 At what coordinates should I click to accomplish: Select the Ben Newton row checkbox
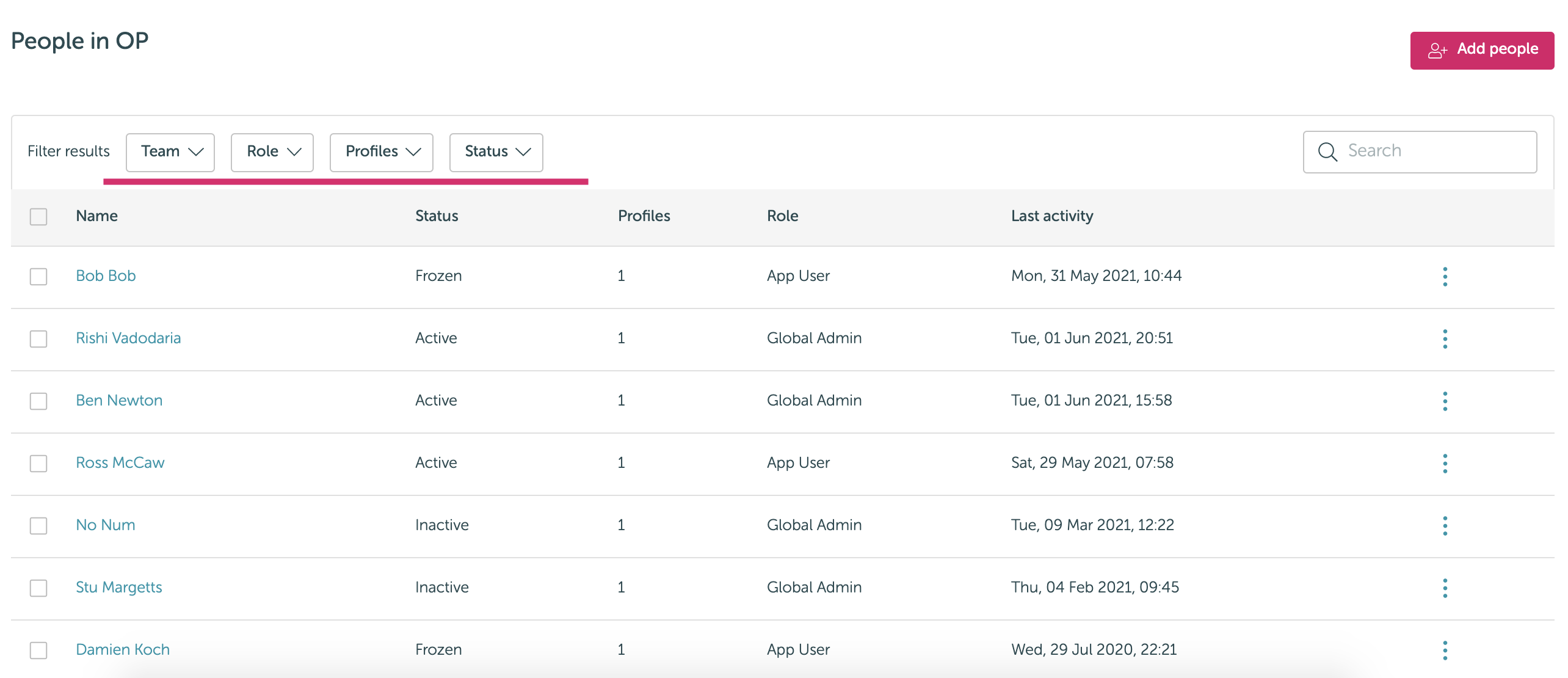[x=38, y=401]
